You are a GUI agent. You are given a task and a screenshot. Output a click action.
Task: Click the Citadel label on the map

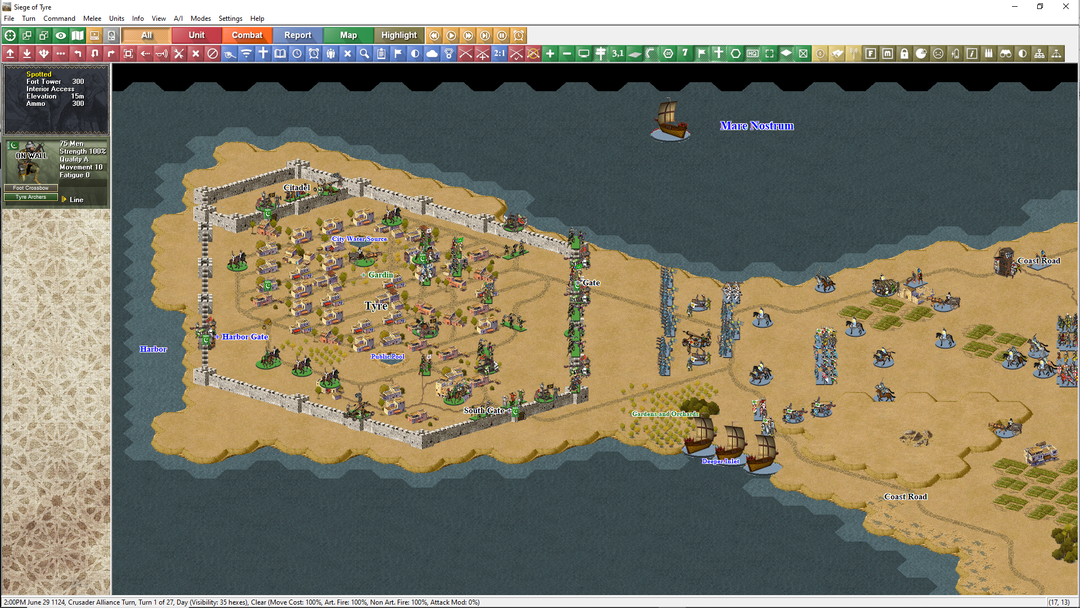click(296, 187)
